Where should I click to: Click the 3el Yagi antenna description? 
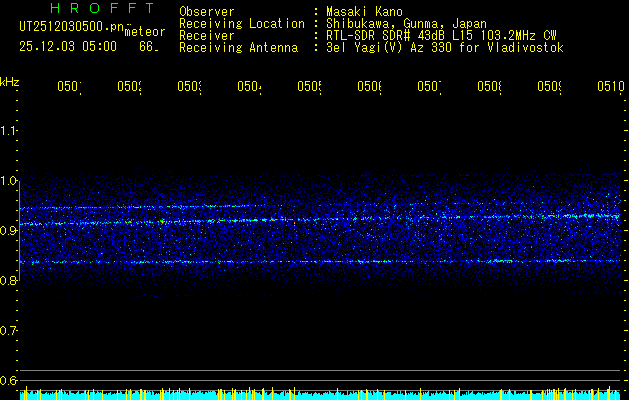445,48
